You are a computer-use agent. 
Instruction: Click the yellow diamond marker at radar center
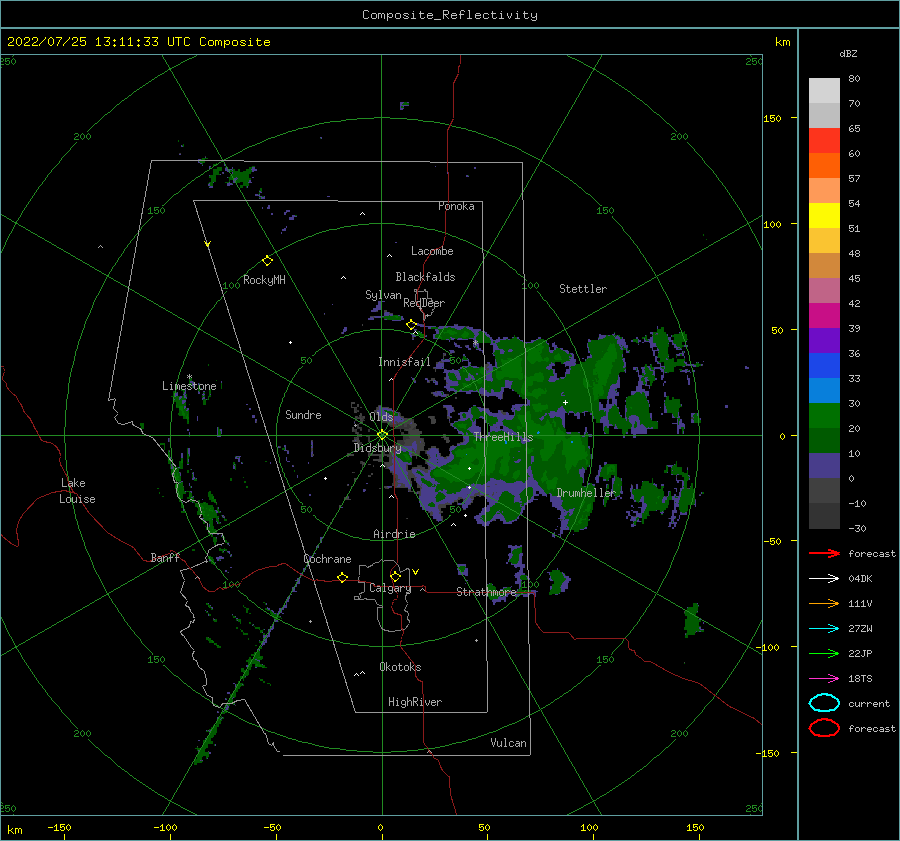(382, 435)
